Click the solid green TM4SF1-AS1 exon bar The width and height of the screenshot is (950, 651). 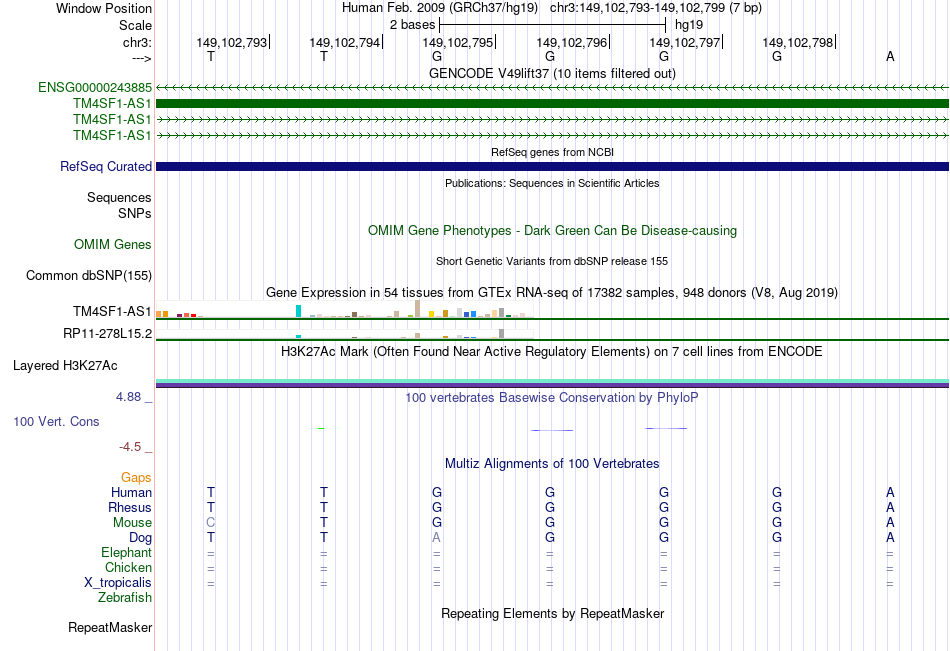[552, 104]
